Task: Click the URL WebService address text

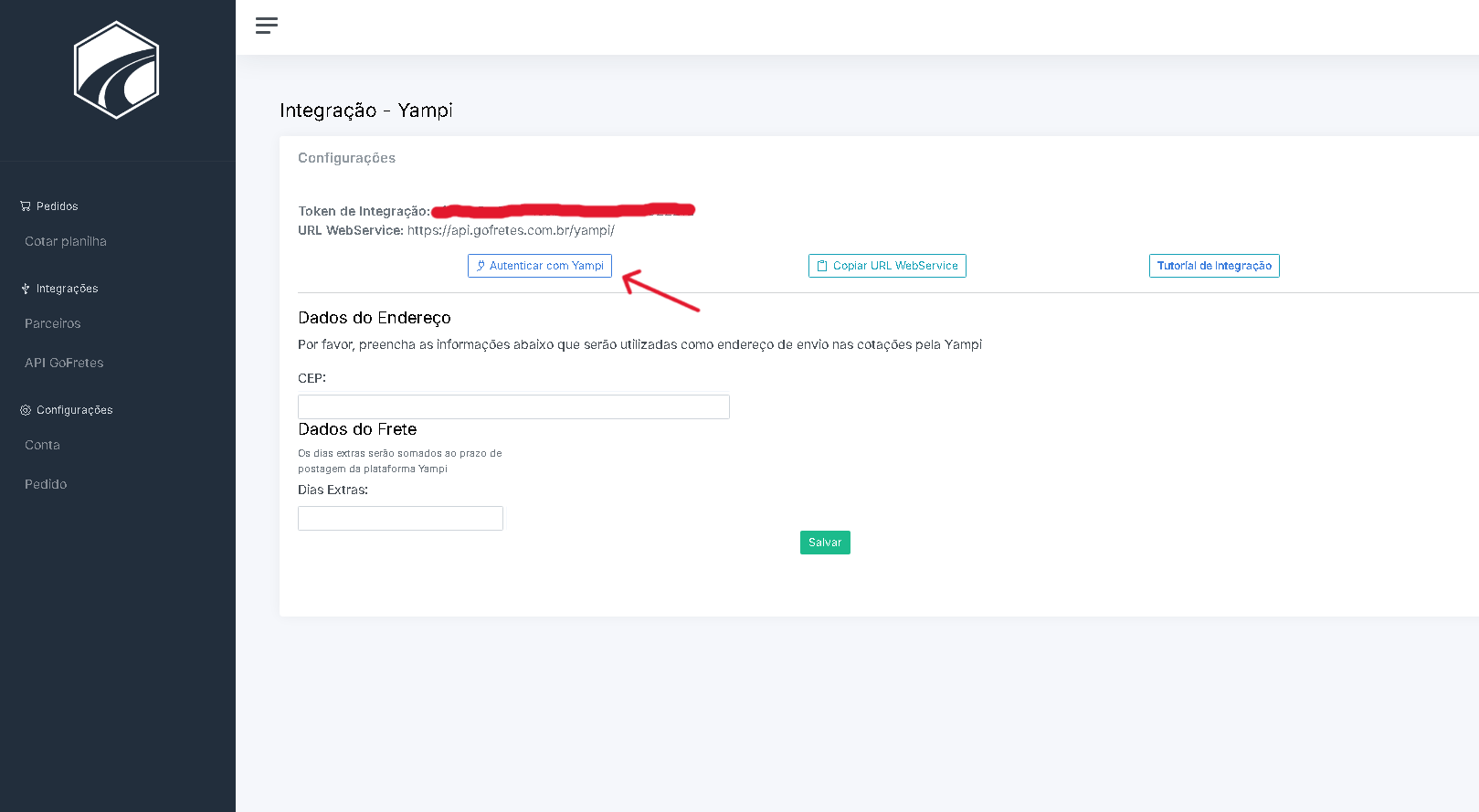Action: click(x=511, y=230)
